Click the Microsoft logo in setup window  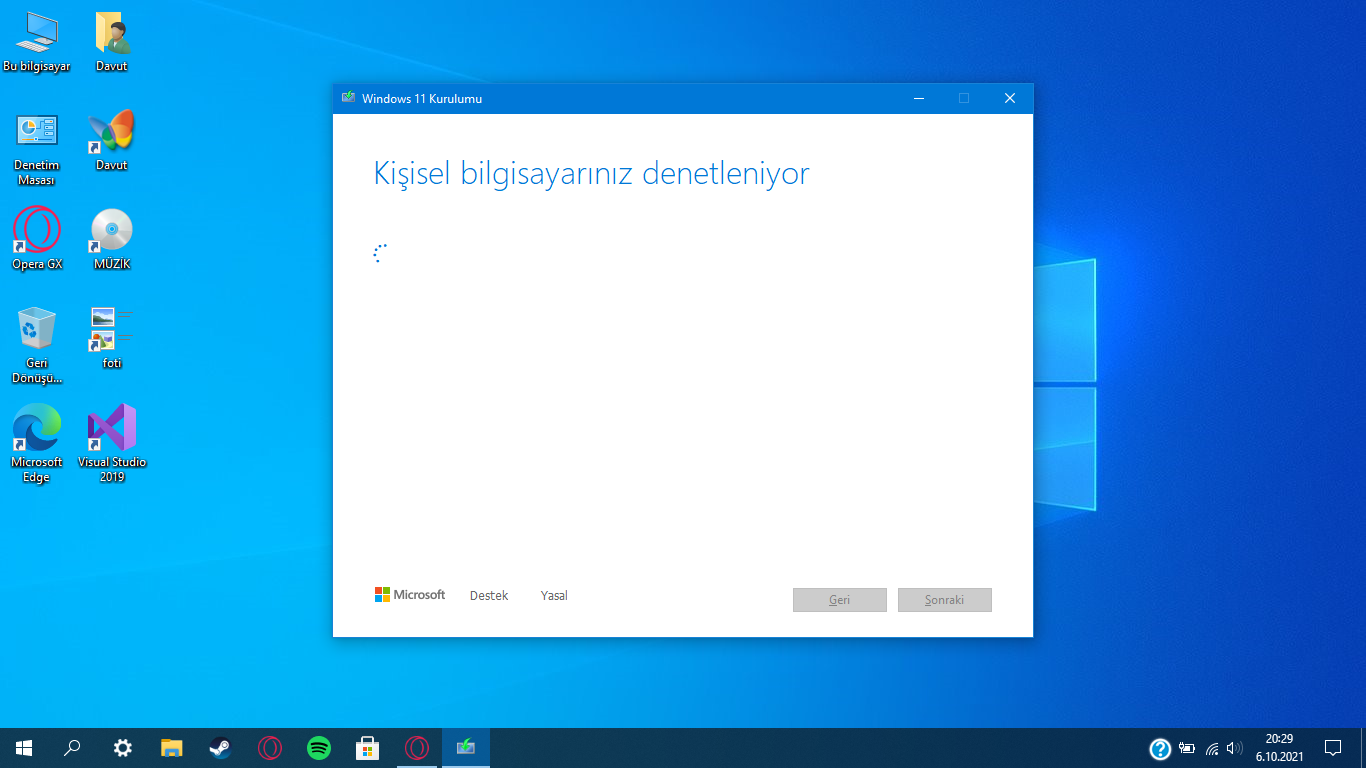coord(410,595)
